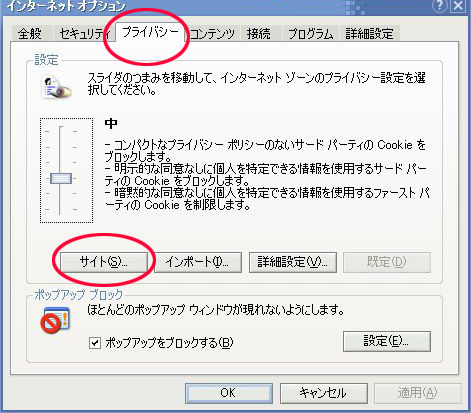
Task: Click the キャンセル button
Action: click(x=323, y=393)
